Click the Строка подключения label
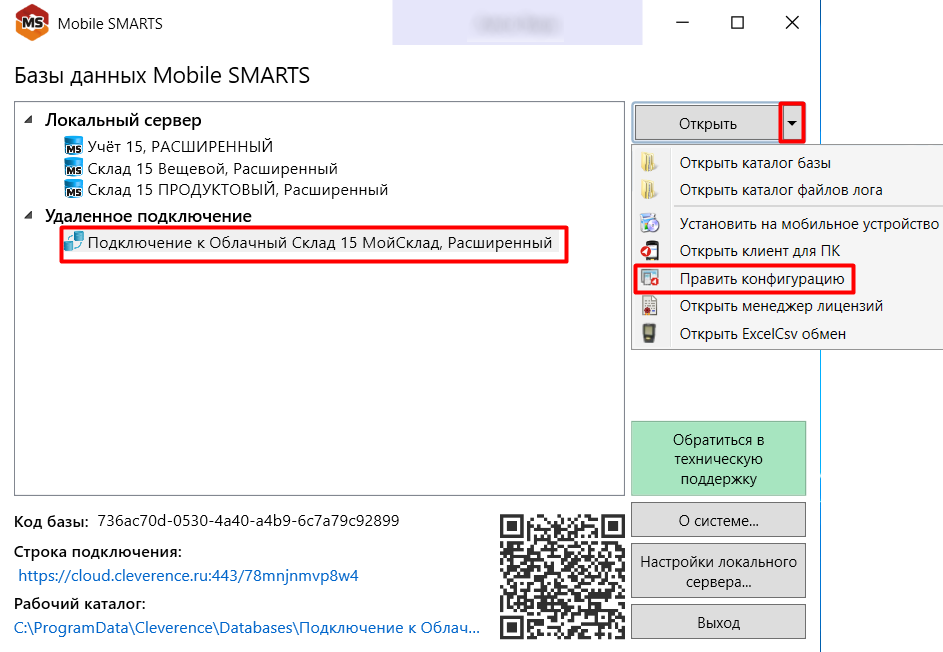The width and height of the screenshot is (943, 652). (x=97, y=552)
